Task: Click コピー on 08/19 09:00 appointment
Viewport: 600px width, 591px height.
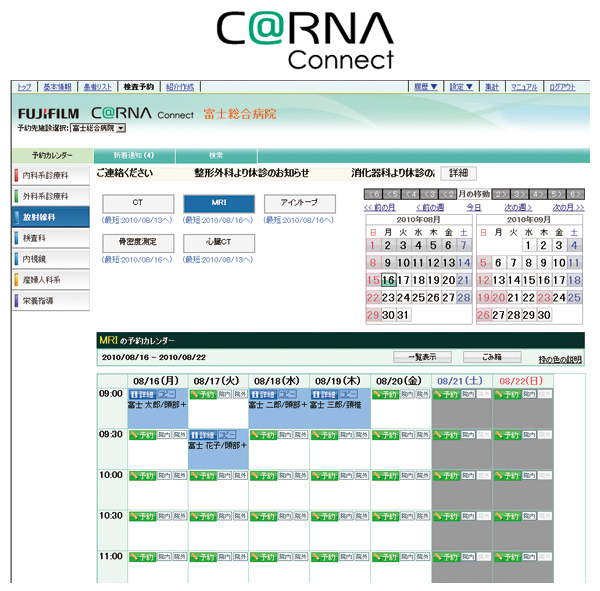Action: click(x=349, y=394)
